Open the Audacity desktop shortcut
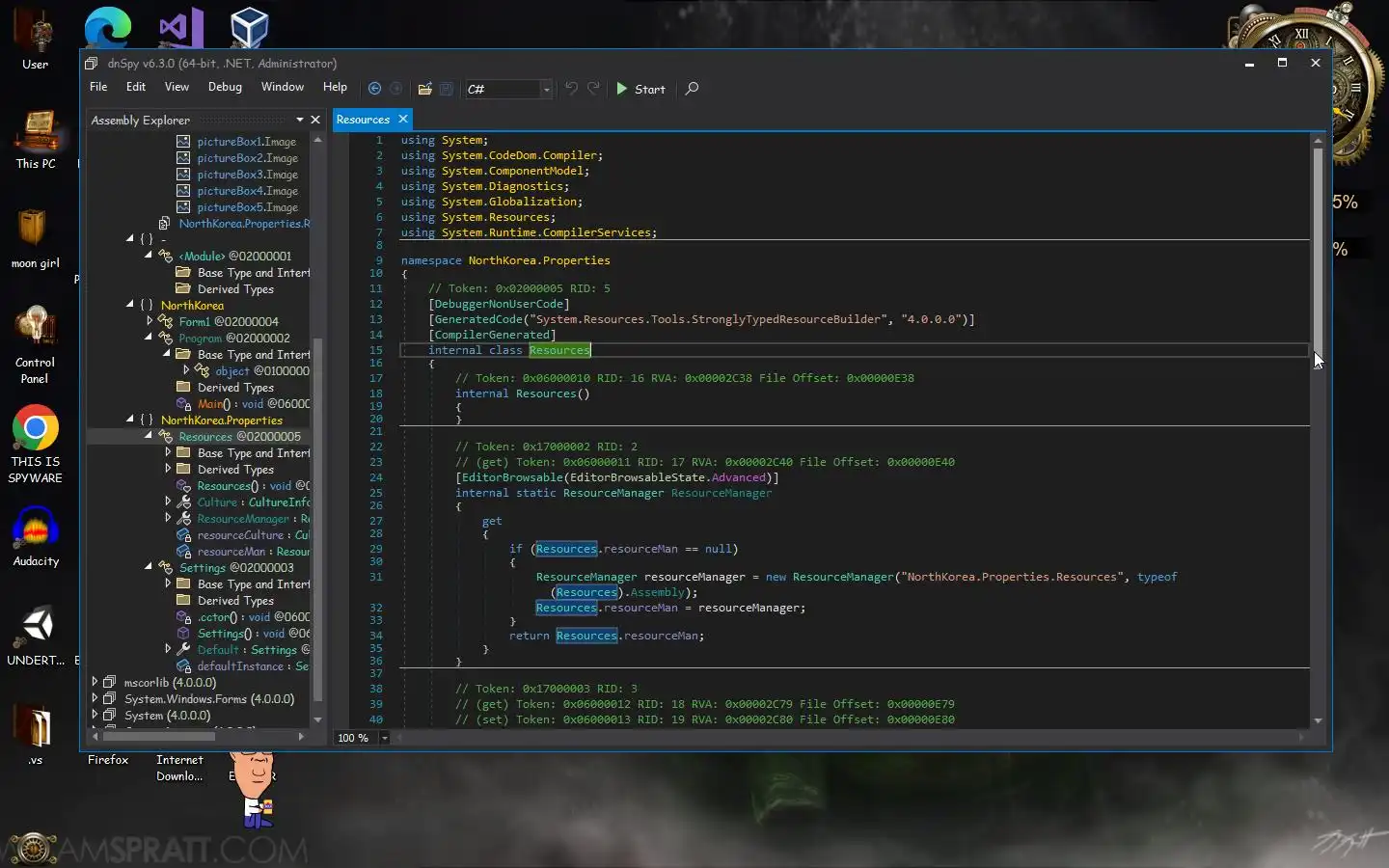 (36, 535)
